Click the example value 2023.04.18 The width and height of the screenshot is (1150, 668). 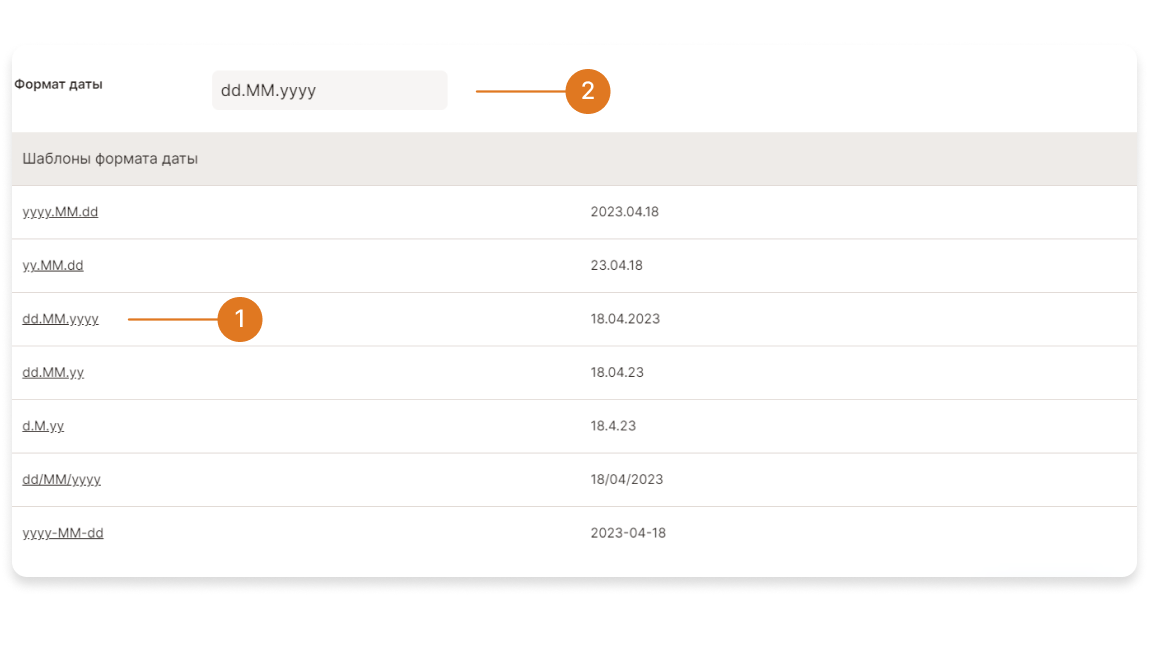click(624, 212)
